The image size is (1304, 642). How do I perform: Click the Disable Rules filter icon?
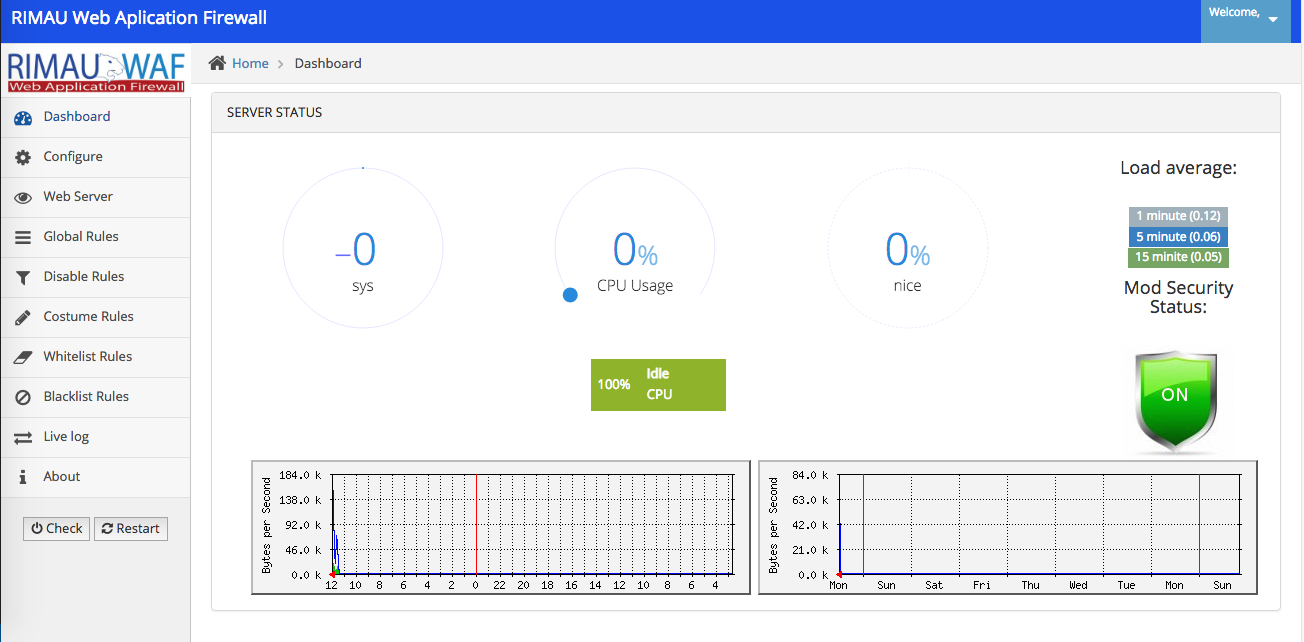tap(23, 278)
